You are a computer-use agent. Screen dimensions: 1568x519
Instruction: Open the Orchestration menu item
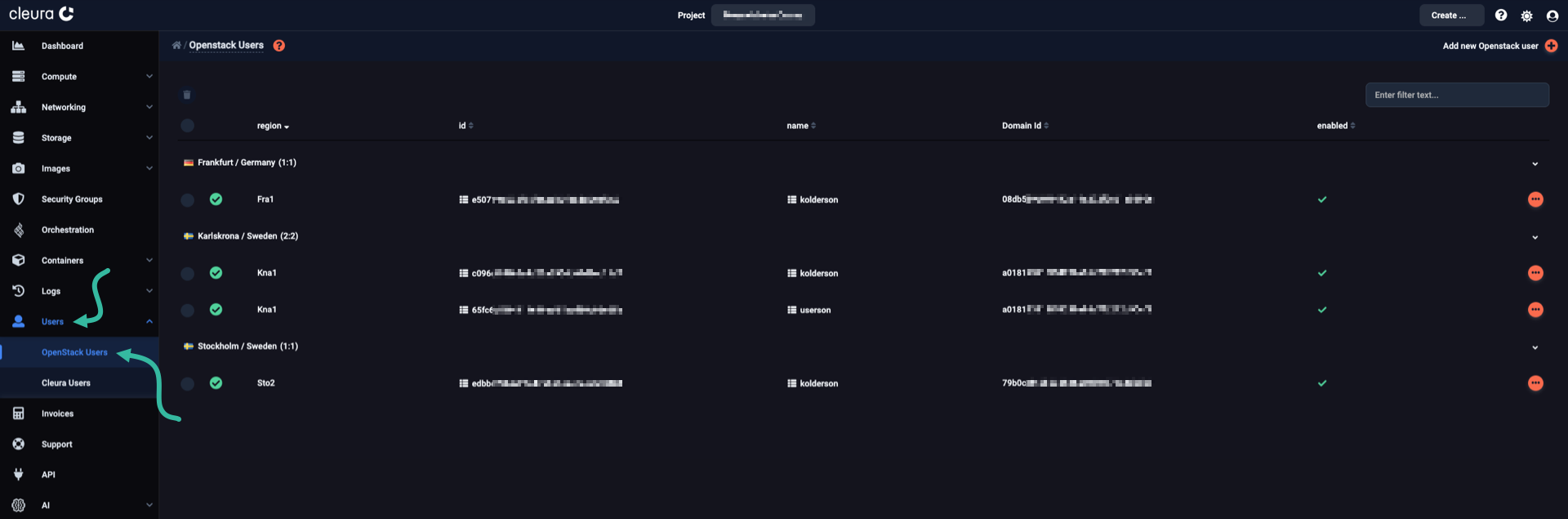[x=68, y=230]
